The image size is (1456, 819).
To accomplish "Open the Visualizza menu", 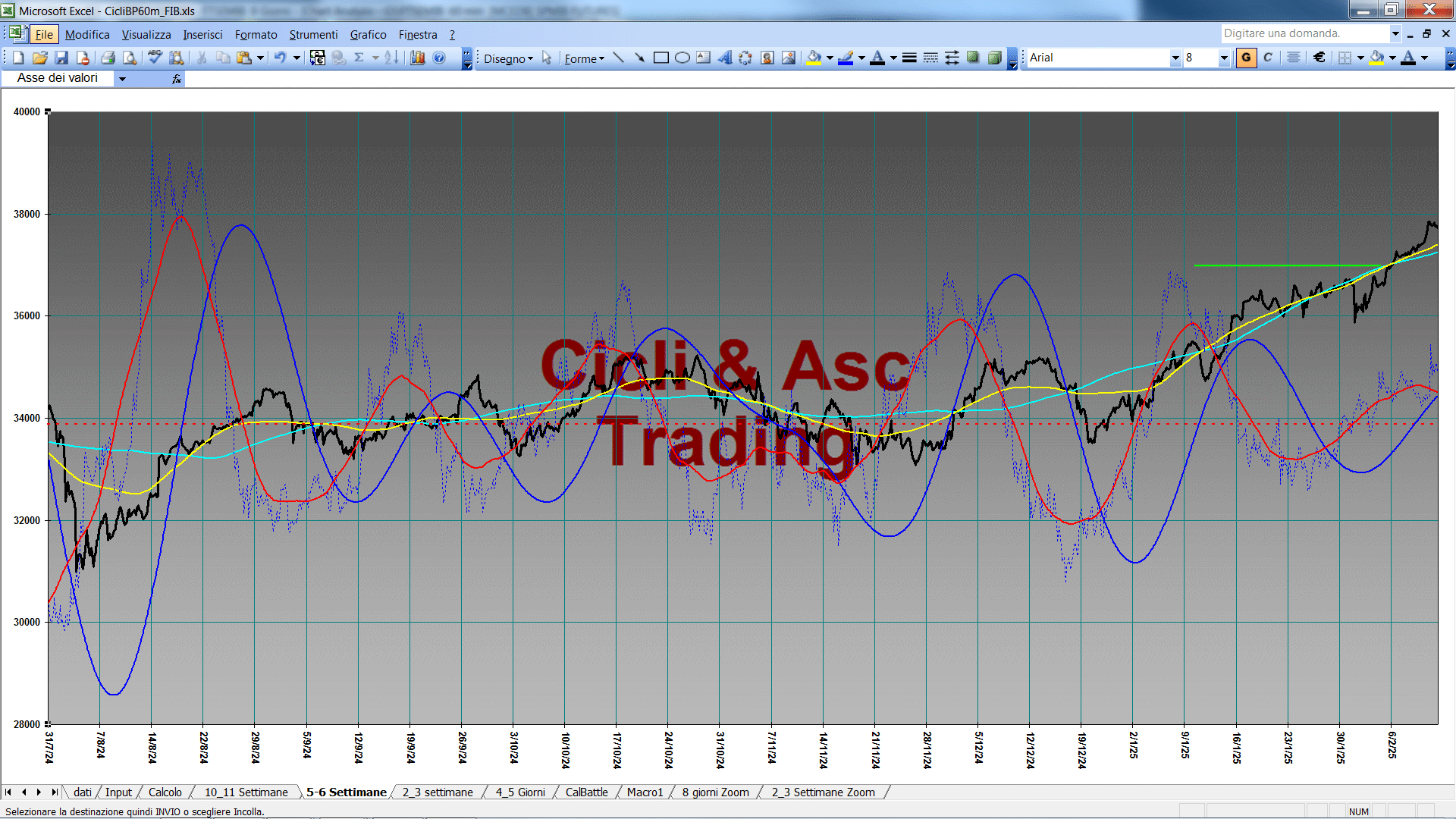I will [146, 35].
